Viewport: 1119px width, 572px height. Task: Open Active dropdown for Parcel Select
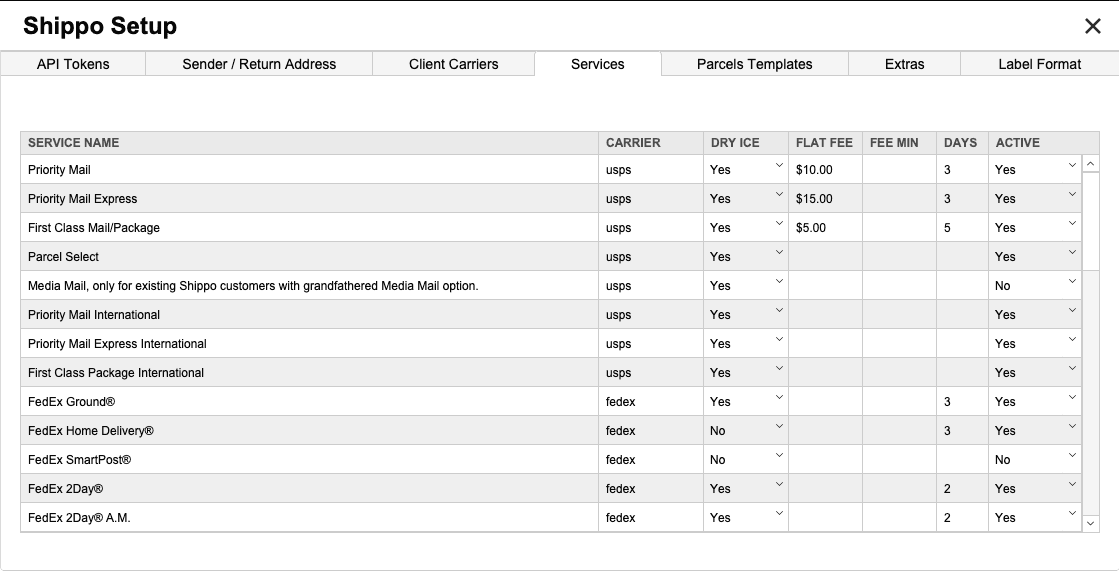click(1035, 257)
